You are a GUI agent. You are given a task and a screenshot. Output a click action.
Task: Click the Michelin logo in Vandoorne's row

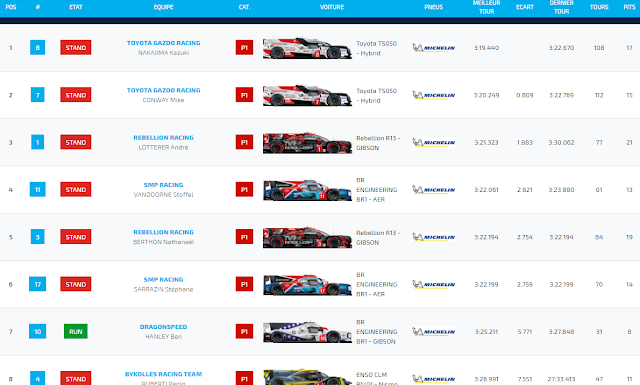433,190
